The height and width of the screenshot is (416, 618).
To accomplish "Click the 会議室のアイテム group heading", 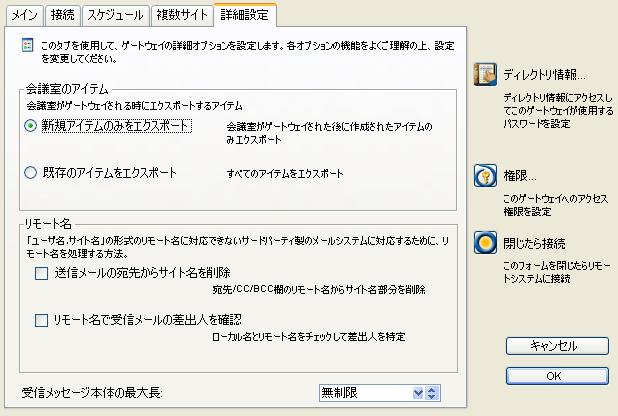I will [67, 89].
